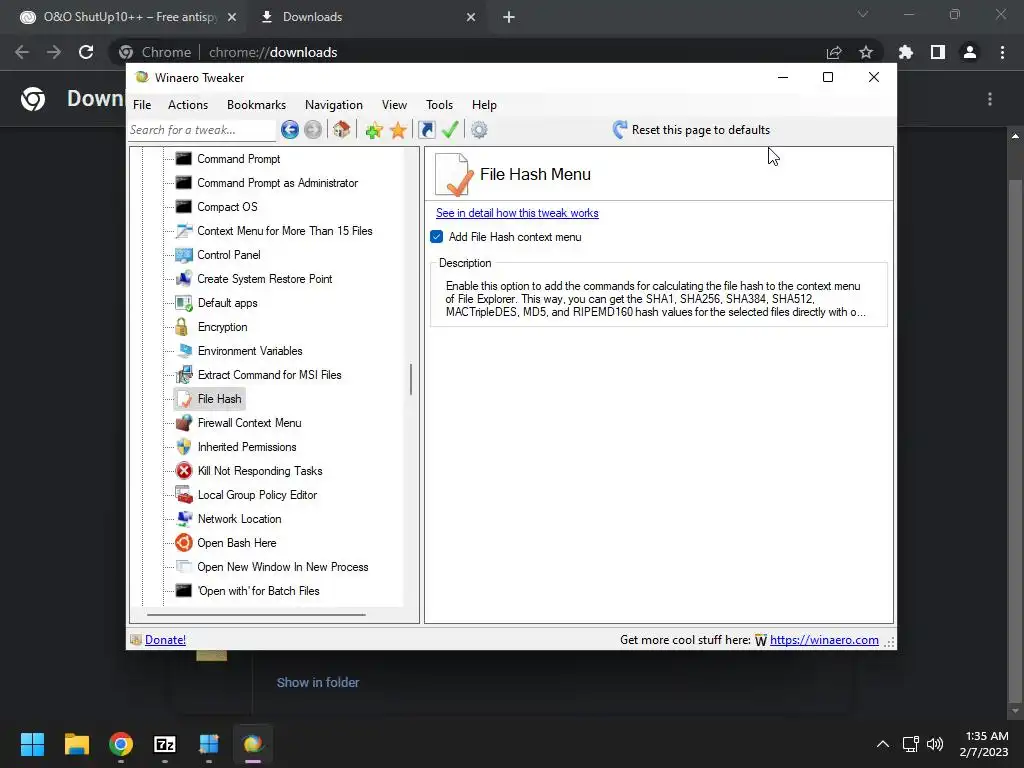The width and height of the screenshot is (1024, 768).
Task: Select Open New Window In New Process
Action: point(282,568)
